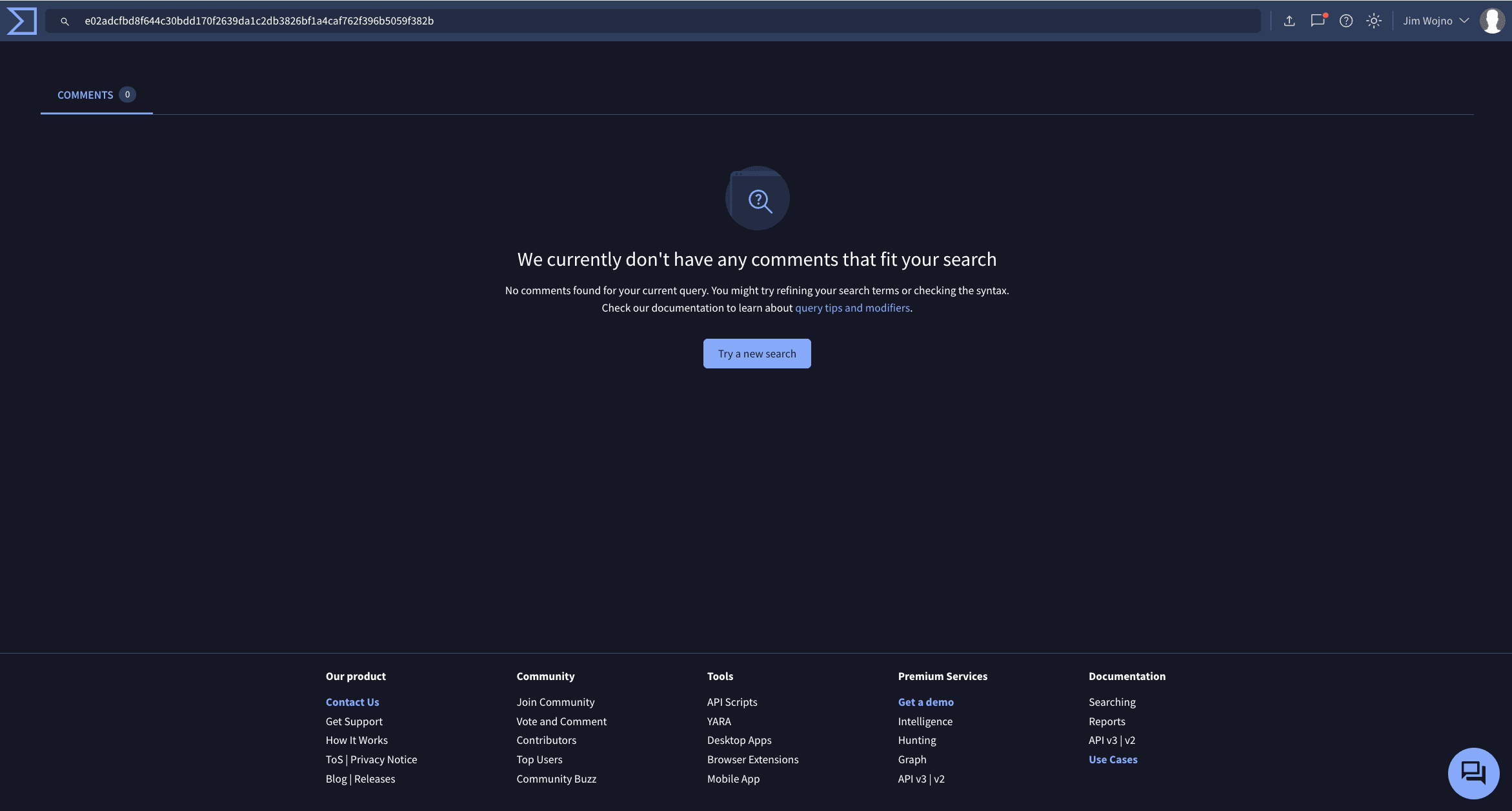
Task: Click Get a demo under Premium Services
Action: pyautogui.click(x=925, y=701)
